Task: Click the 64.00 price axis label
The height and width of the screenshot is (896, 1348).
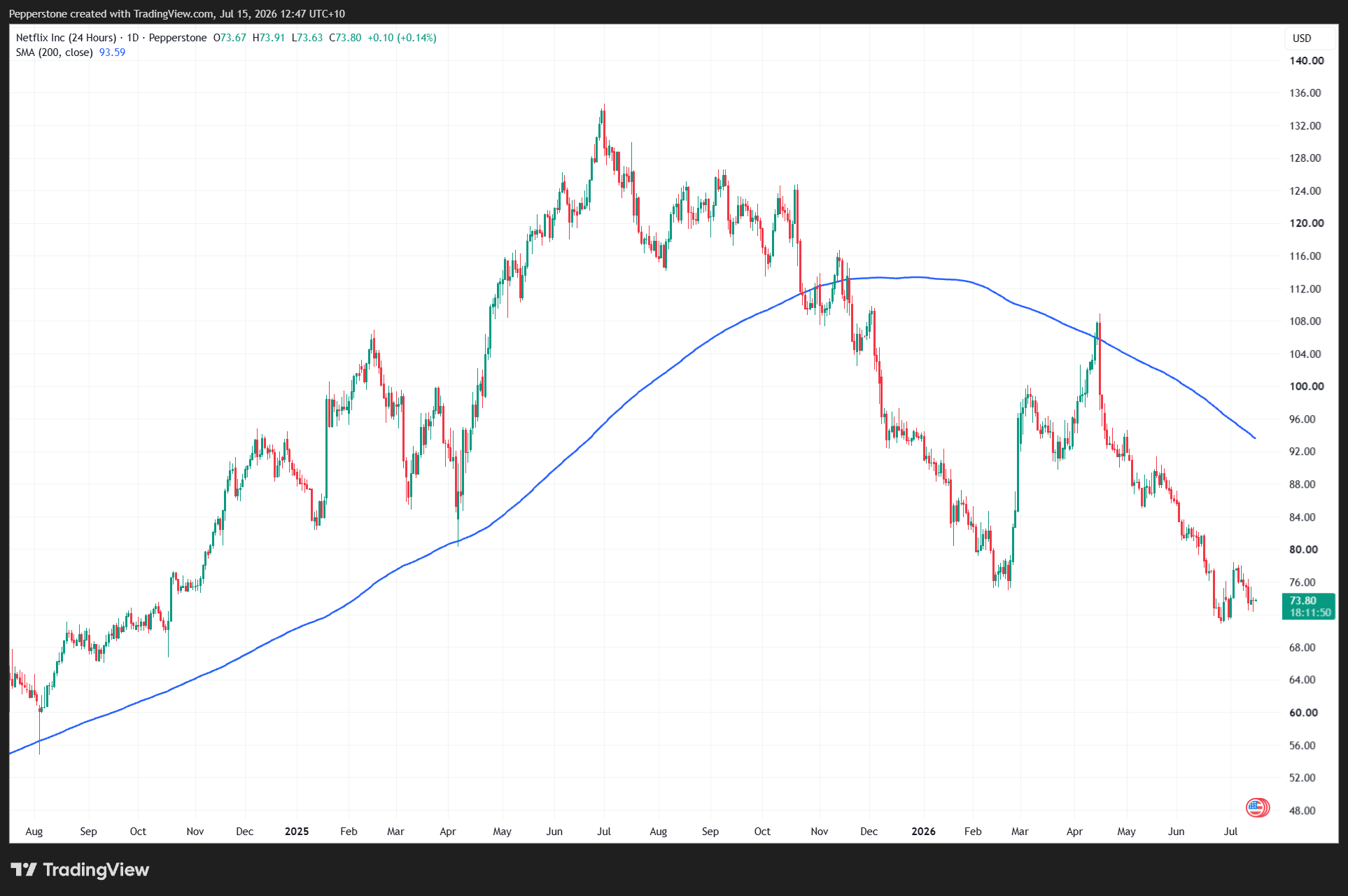Action: 1303,680
